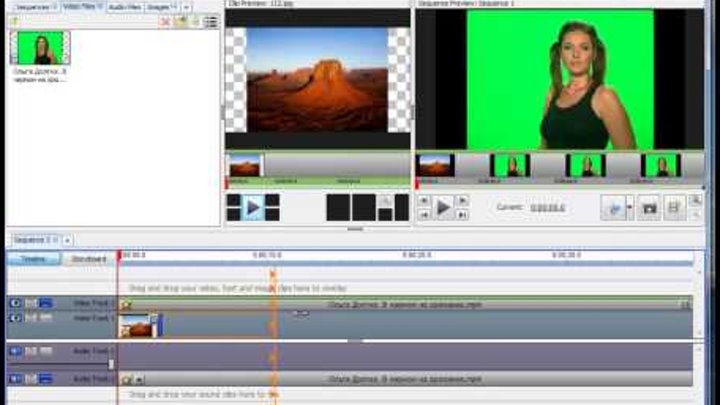Click the blue end handle of desert clip
This screenshot has width=720, height=405.
[x=160, y=326]
